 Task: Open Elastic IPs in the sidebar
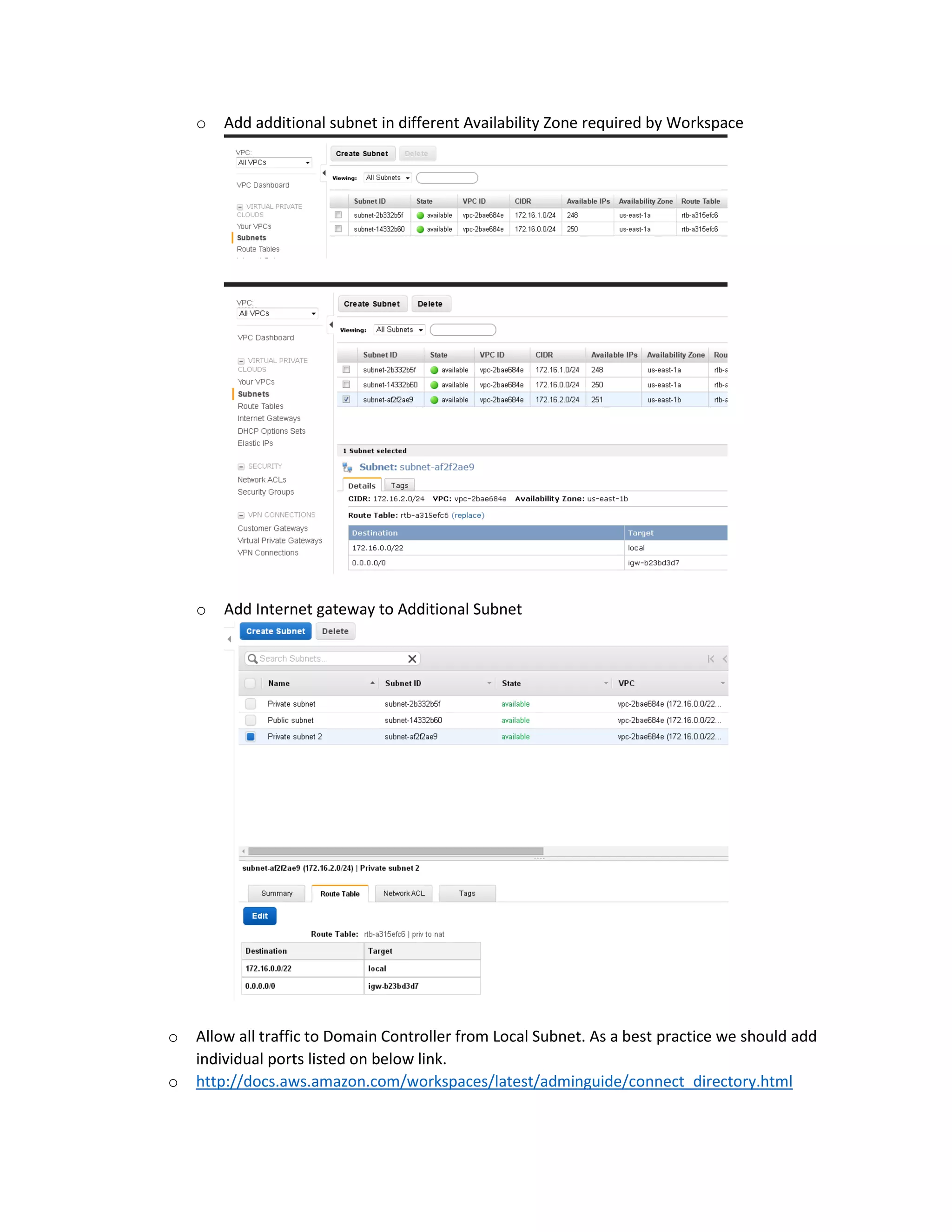click(255, 444)
